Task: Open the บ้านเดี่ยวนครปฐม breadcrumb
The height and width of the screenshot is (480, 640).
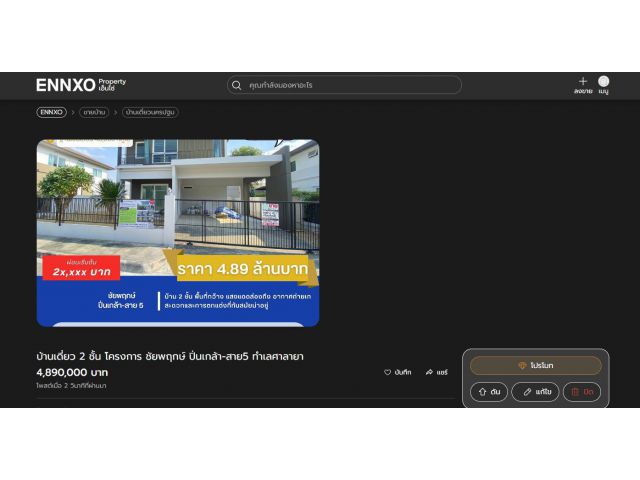Action: click(150, 112)
